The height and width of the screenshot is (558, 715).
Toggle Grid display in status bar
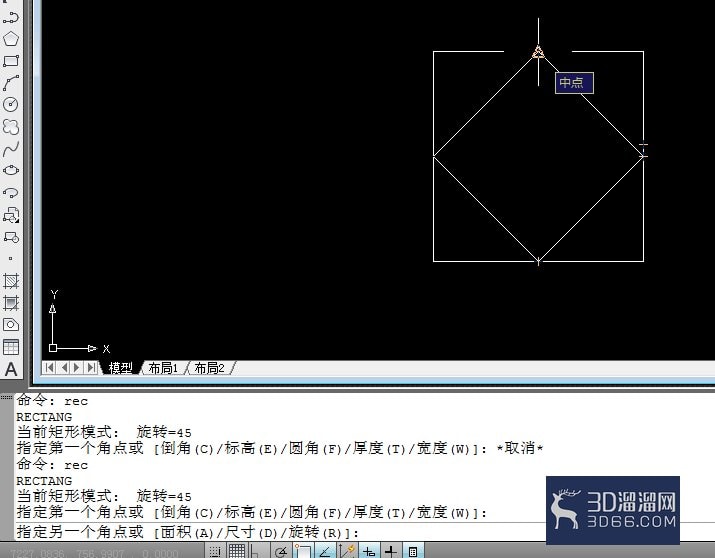coord(237,551)
